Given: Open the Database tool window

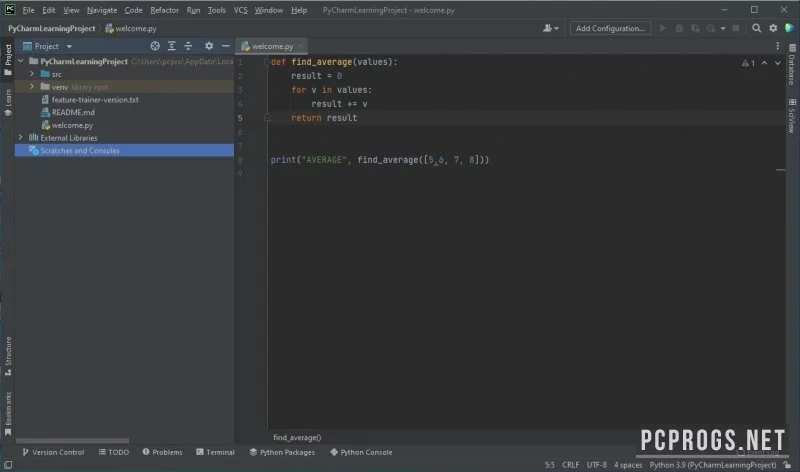Looking at the screenshot, I should (x=792, y=65).
